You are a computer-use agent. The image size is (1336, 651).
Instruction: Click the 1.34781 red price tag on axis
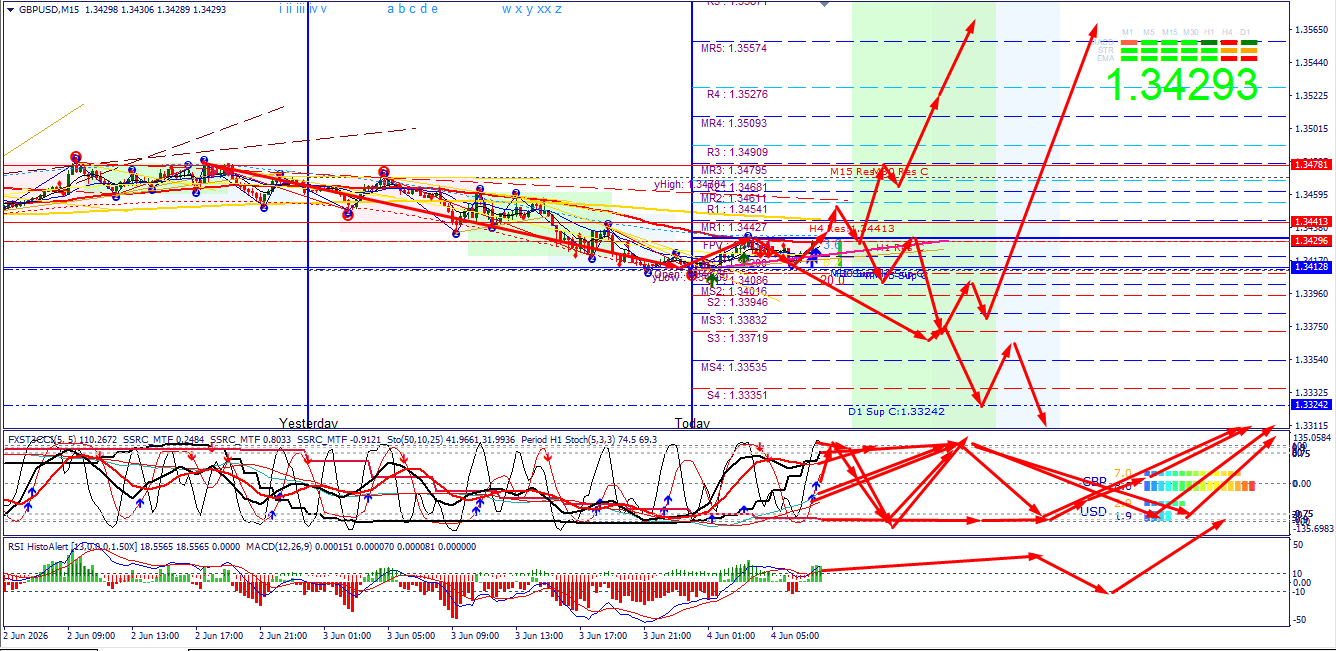[x=1309, y=164]
